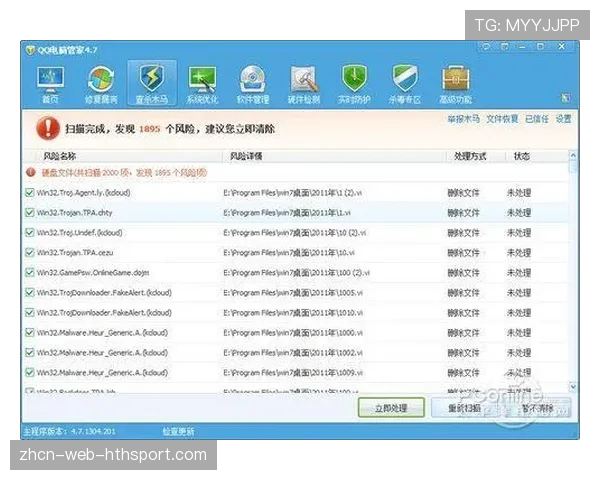Uncheck Malware.Heur_Generic.A checkbox for 1002.vi
600x480 pixels.
[29, 352]
